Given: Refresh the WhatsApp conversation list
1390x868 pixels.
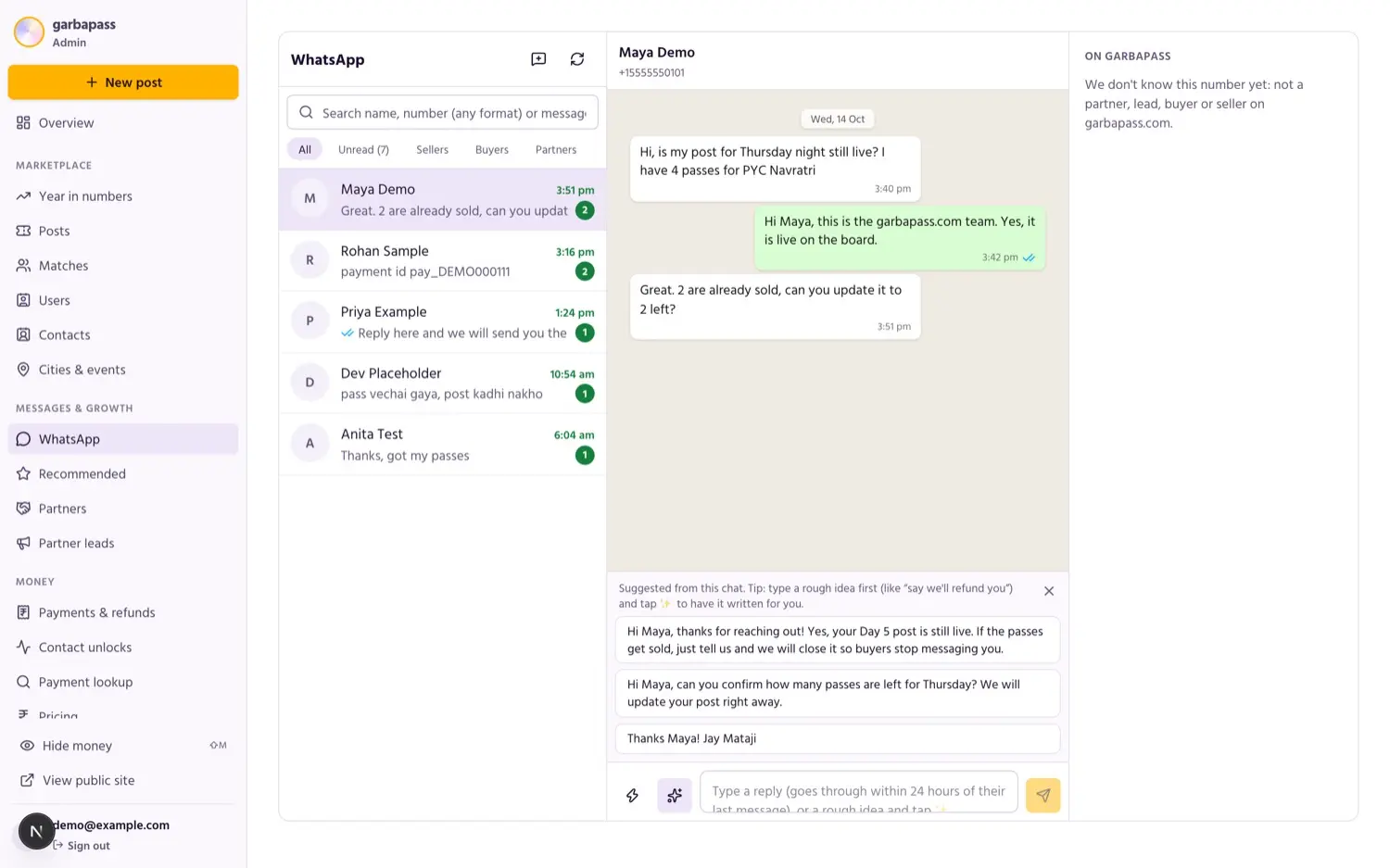Looking at the screenshot, I should click(x=577, y=59).
